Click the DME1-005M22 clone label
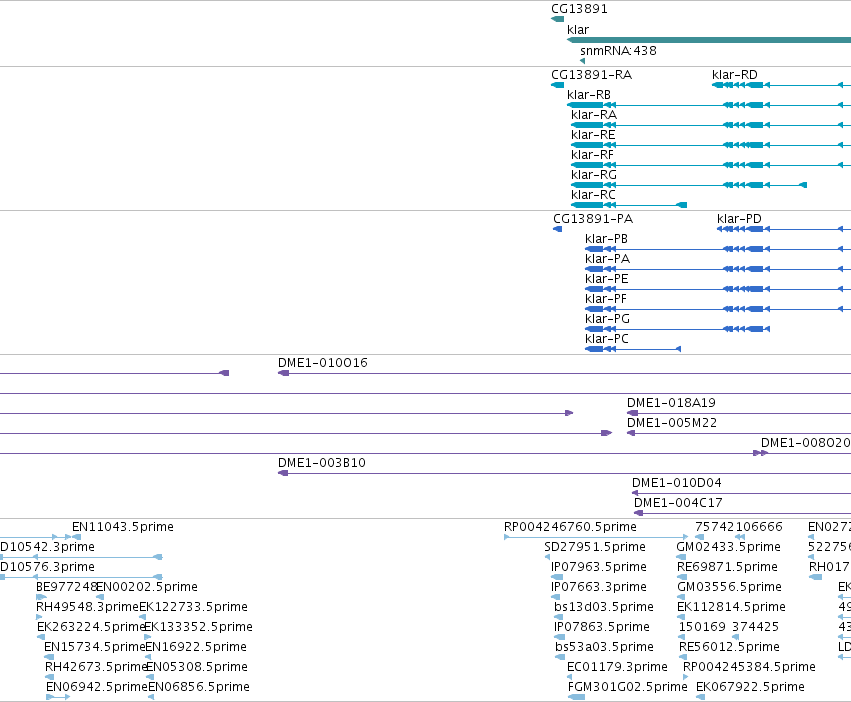This screenshot has width=851, height=702. (x=672, y=423)
